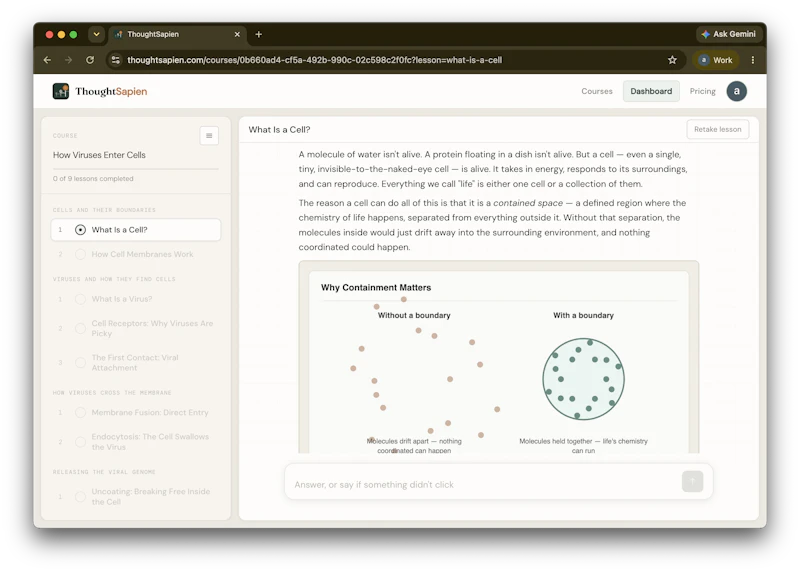The width and height of the screenshot is (800, 572).
Task: Go to the Dashboard nav item
Action: pos(651,91)
